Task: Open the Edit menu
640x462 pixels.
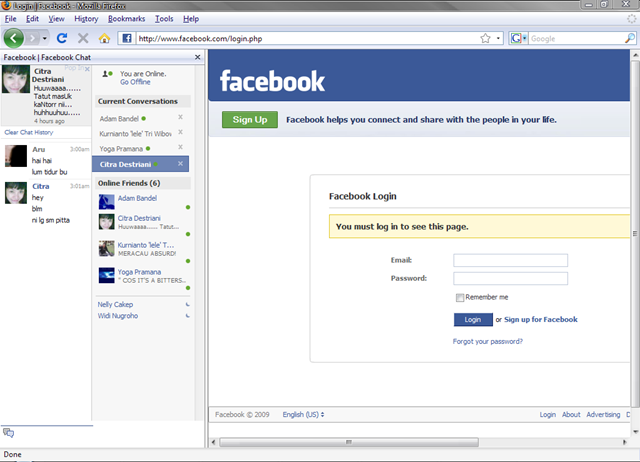Action: coord(32,19)
